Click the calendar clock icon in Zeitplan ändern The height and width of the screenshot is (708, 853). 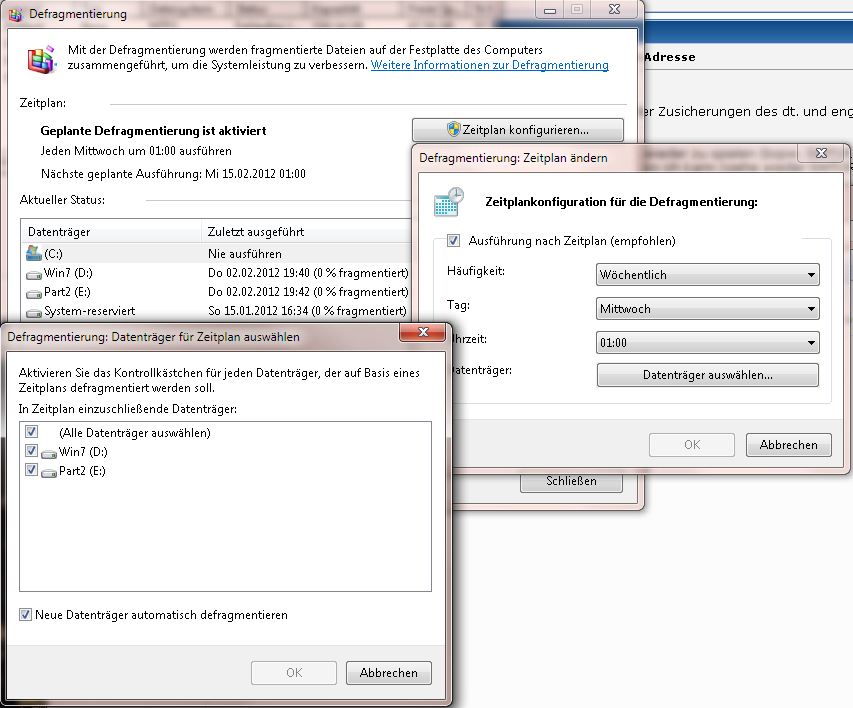[x=449, y=202]
